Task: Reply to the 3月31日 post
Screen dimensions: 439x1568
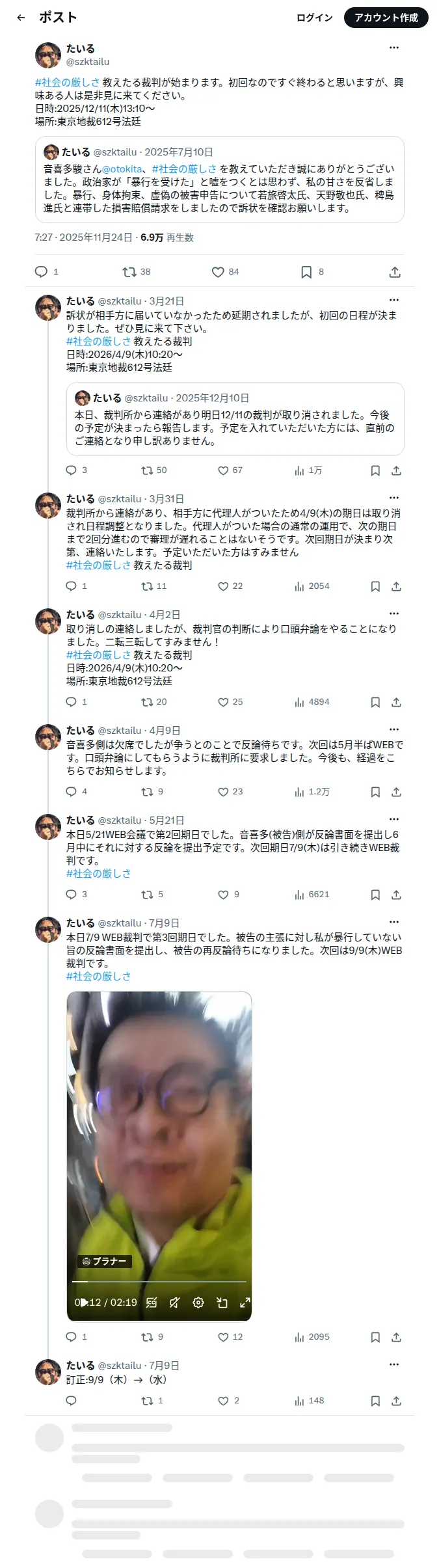Action: click(76, 586)
